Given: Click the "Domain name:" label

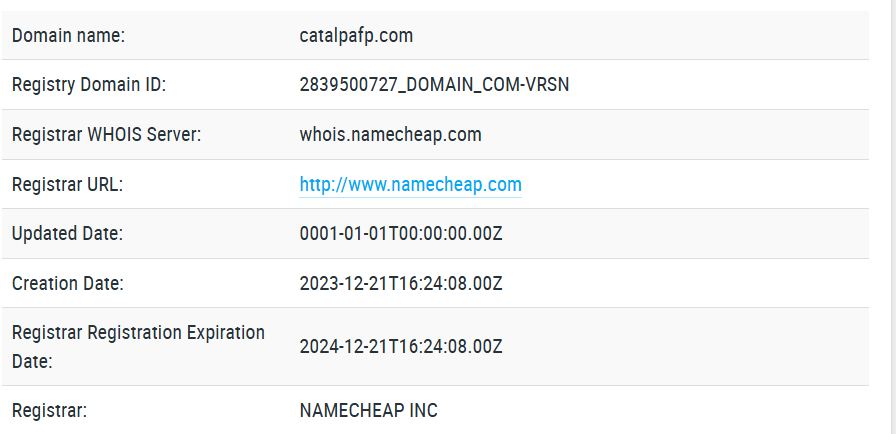Looking at the screenshot, I should 69,35.
